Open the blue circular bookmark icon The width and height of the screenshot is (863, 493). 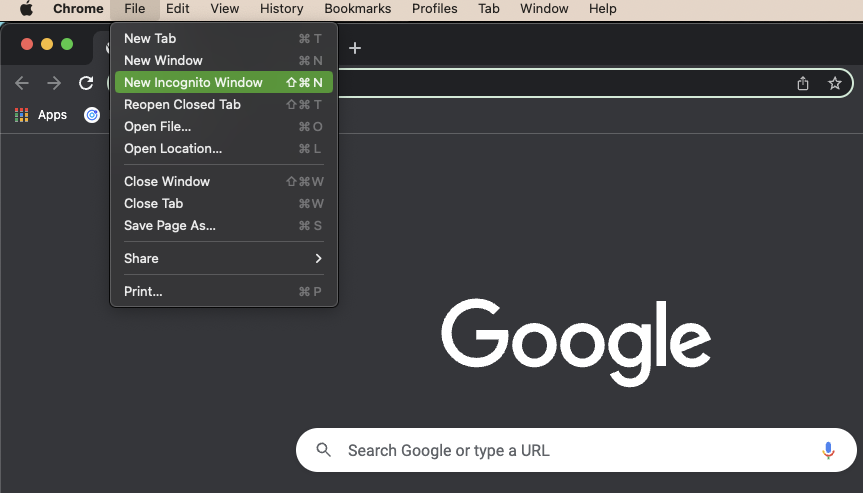click(92, 115)
